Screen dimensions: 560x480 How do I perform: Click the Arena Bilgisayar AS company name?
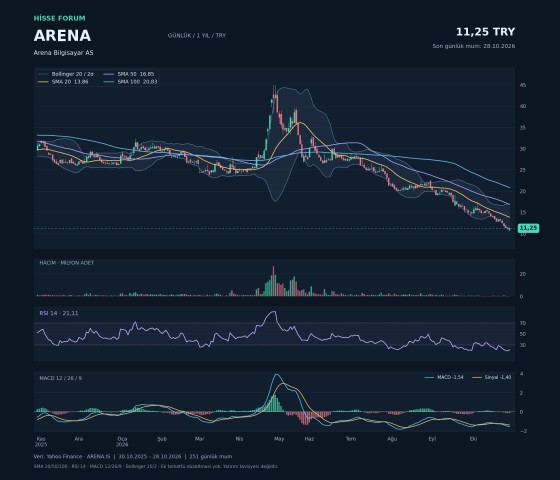[64, 52]
